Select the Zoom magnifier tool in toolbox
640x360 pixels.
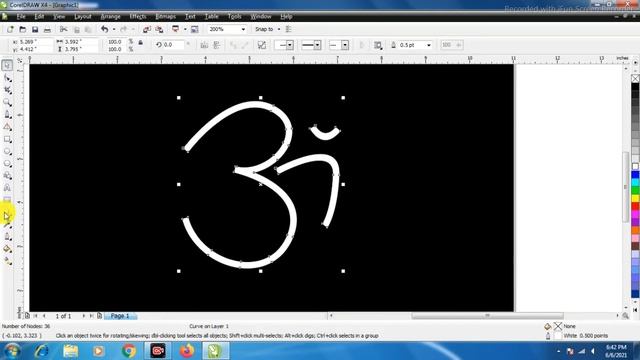point(7,102)
